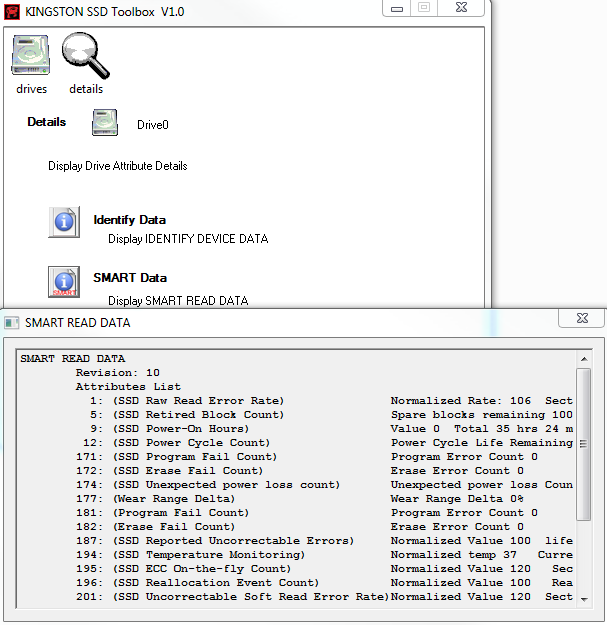Close the SMART READ DATA window

click(582, 318)
